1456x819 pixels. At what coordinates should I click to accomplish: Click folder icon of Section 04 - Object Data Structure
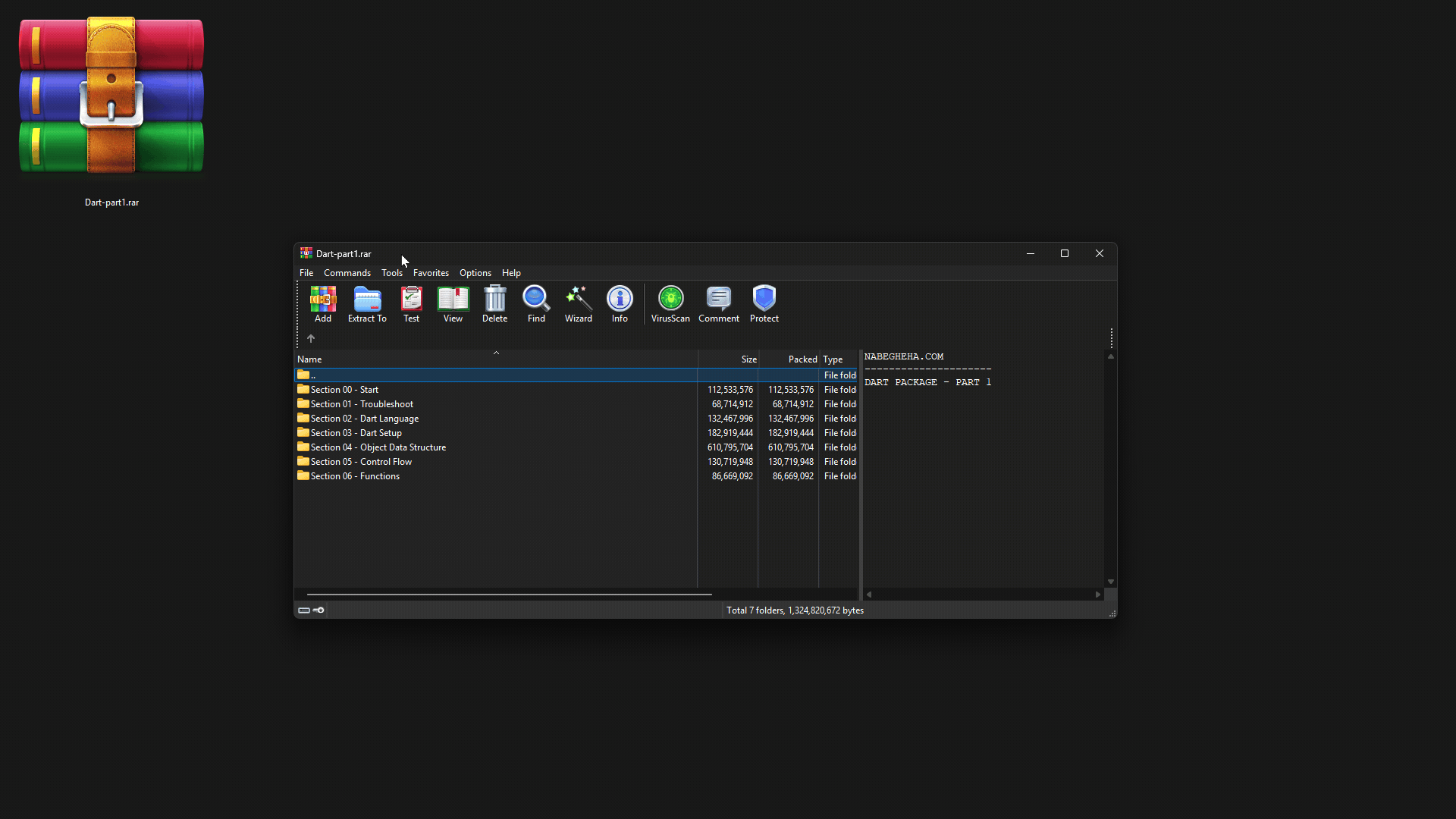(303, 447)
